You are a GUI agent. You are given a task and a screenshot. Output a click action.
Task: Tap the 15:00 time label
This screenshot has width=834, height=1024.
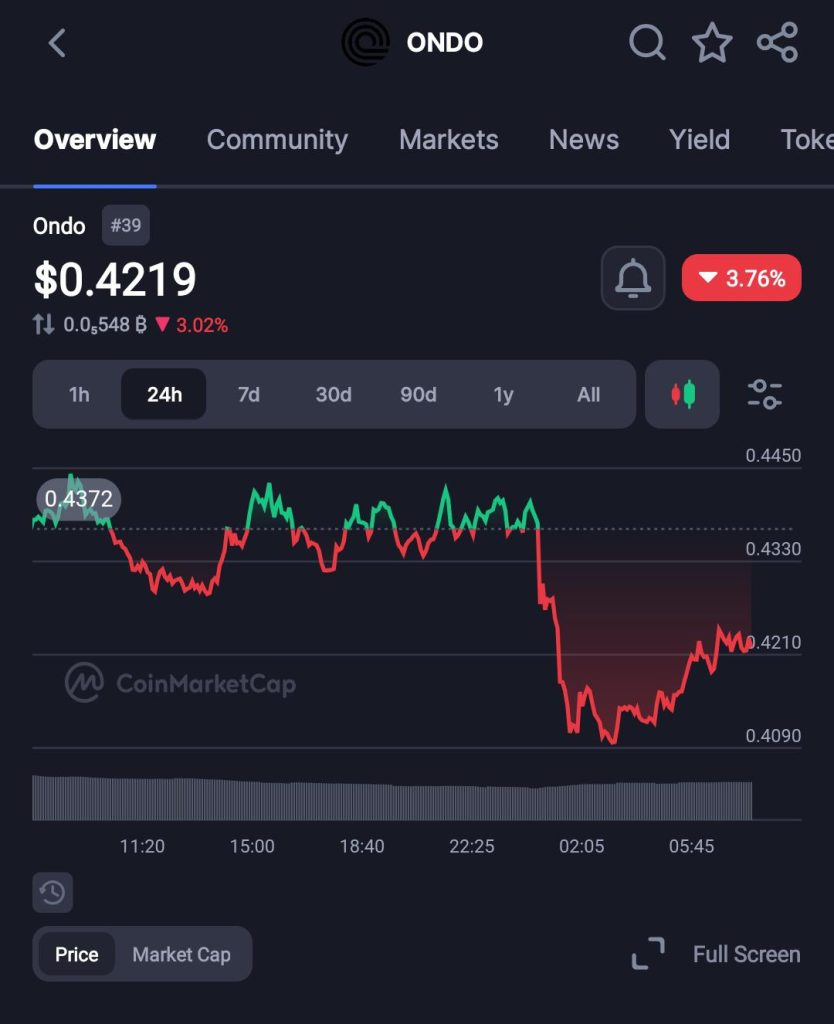tap(252, 846)
